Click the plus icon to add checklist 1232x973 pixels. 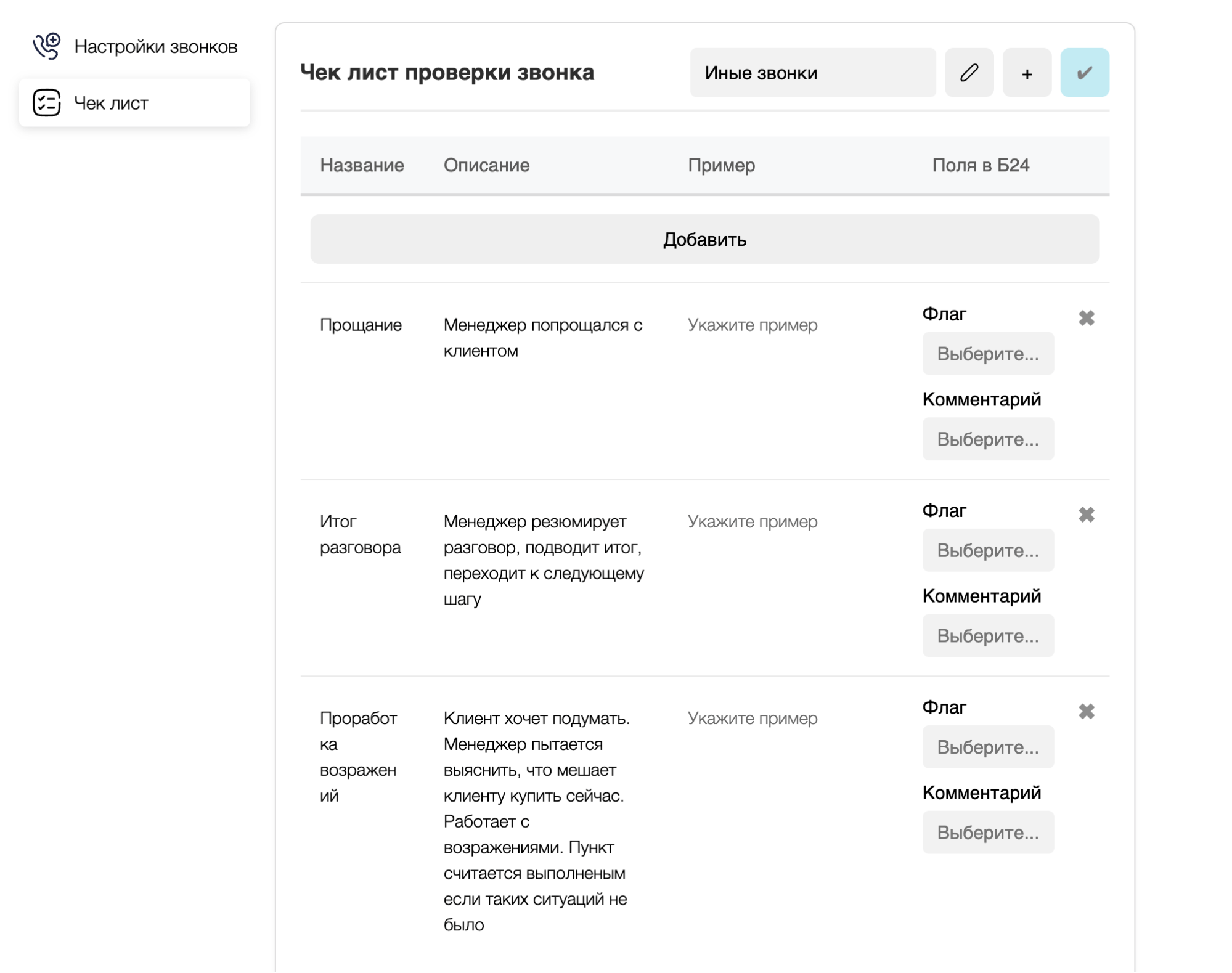(1027, 73)
